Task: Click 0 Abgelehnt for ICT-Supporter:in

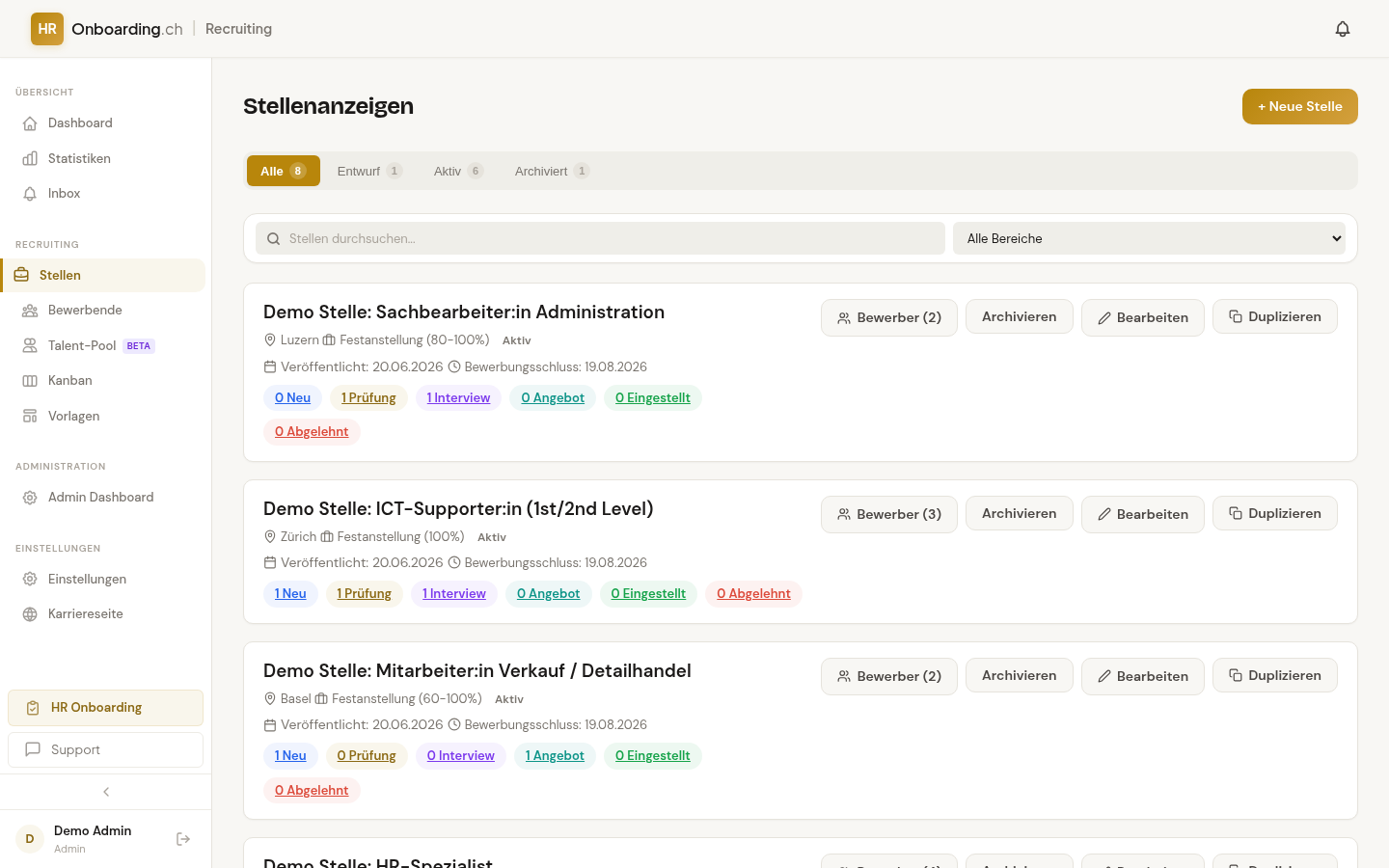Action: (x=753, y=593)
